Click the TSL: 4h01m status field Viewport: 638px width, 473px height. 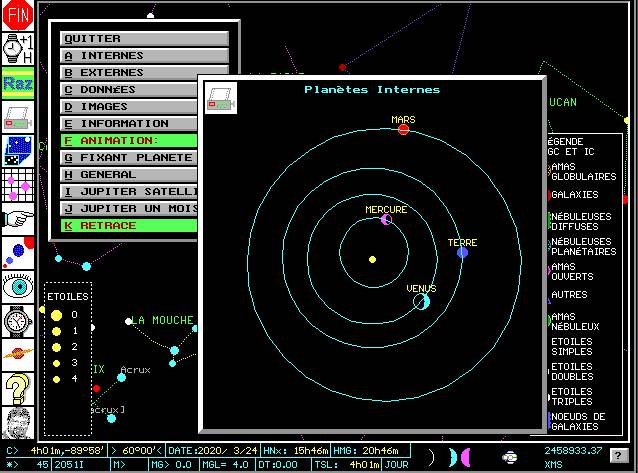(x=347, y=464)
